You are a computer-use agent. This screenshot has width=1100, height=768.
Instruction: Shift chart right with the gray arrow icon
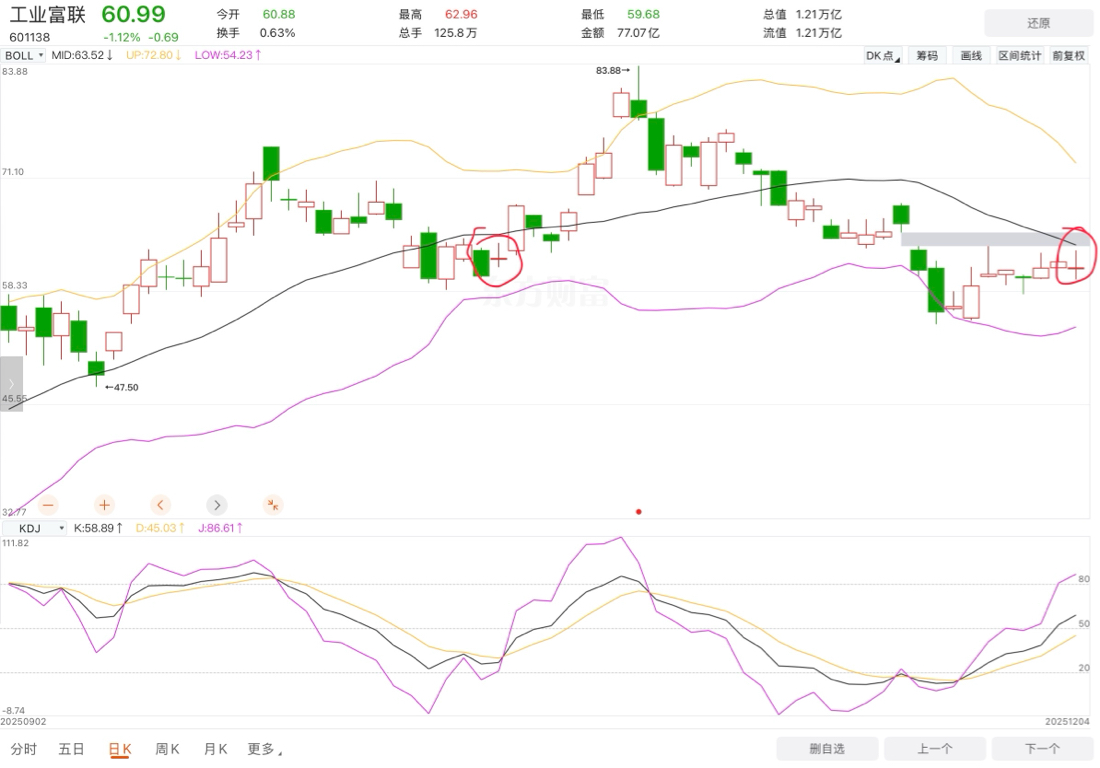217,505
